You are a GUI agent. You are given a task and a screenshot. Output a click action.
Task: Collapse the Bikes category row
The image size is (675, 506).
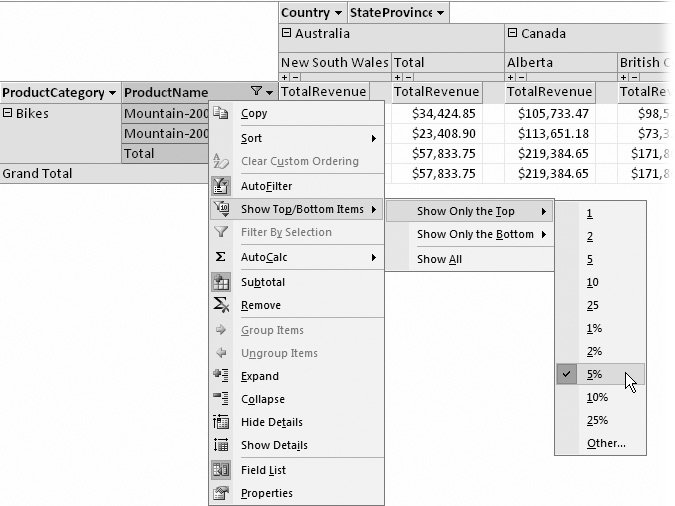7,113
